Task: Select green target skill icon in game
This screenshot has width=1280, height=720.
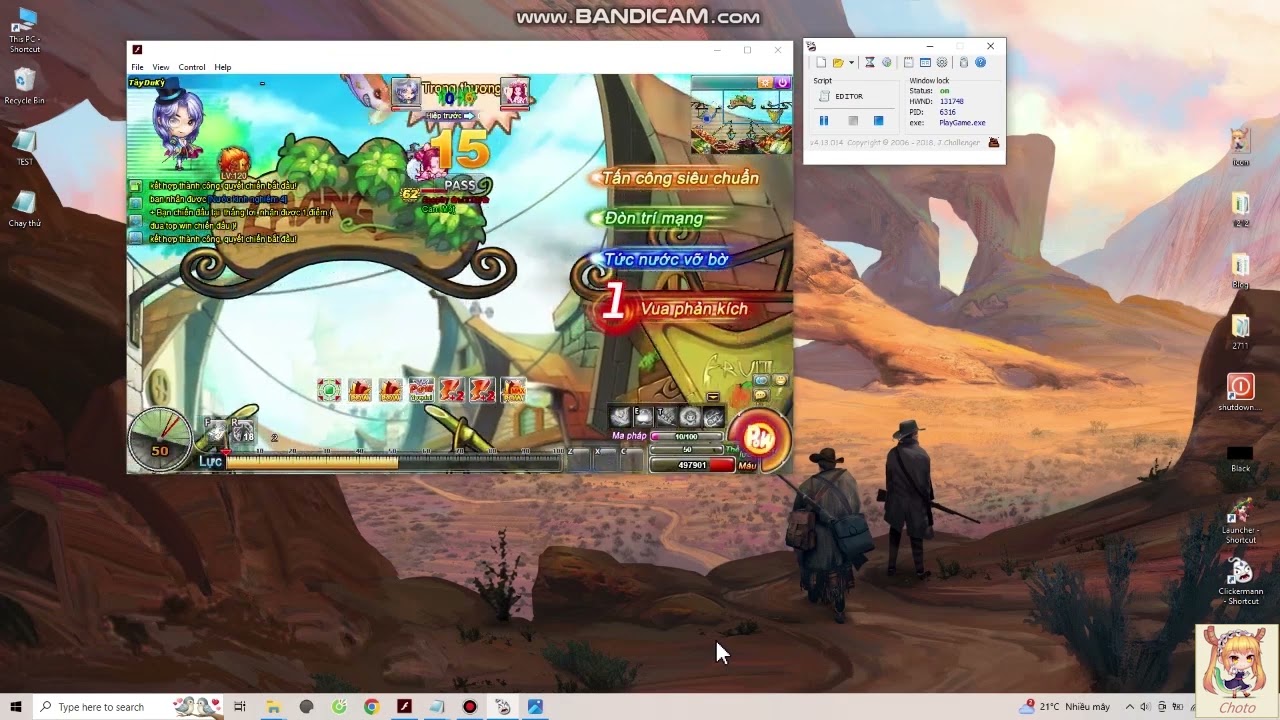Action: point(329,390)
